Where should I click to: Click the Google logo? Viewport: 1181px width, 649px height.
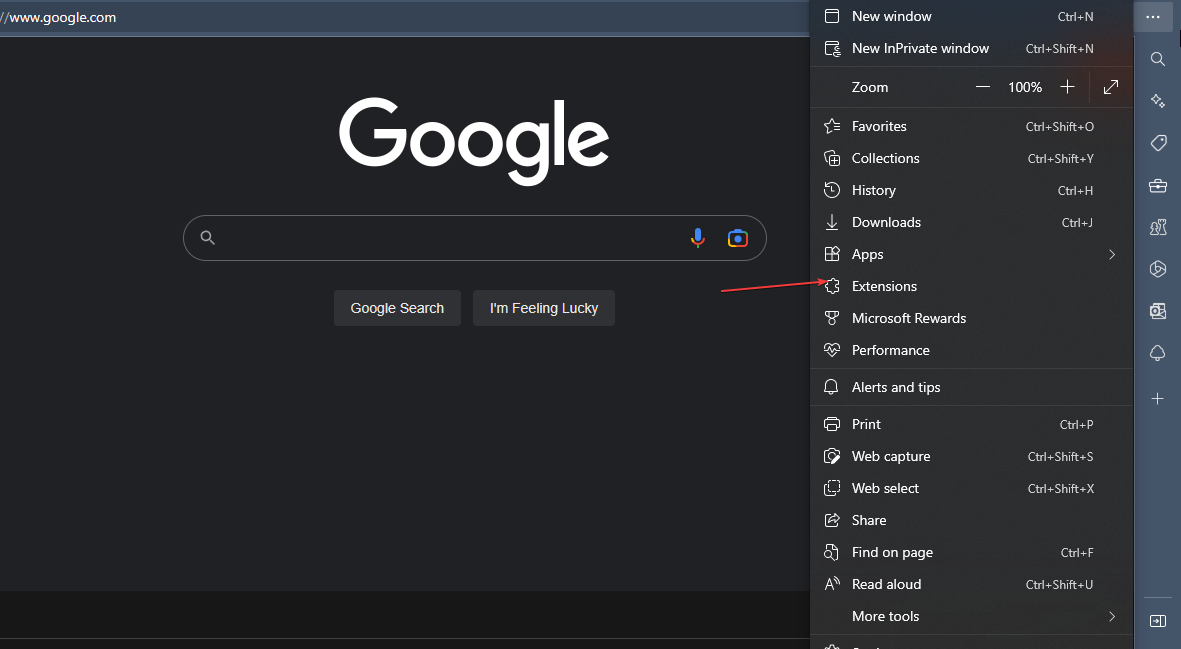click(x=474, y=141)
